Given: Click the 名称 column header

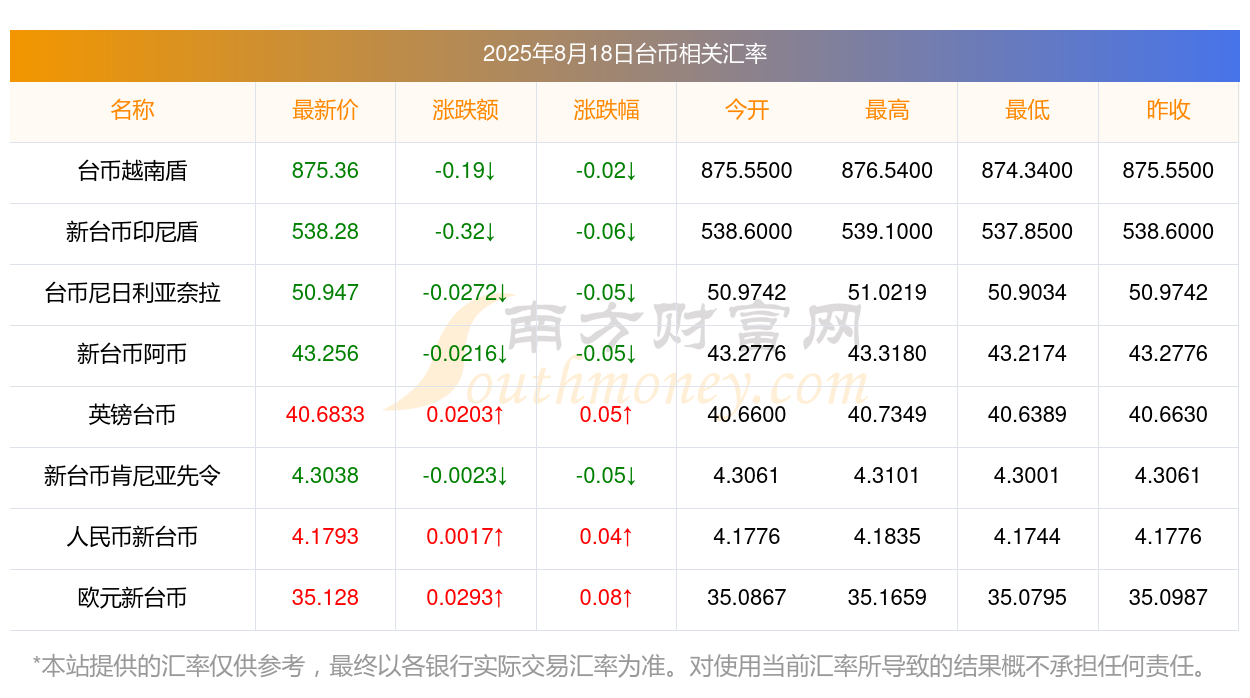Looking at the screenshot, I should 132,110.
